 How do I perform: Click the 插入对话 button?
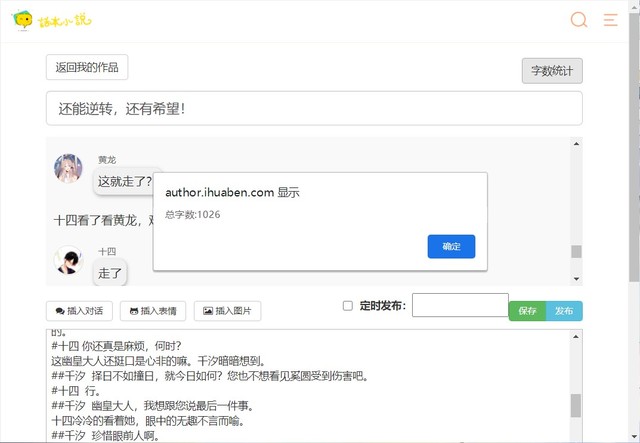[x=80, y=311]
